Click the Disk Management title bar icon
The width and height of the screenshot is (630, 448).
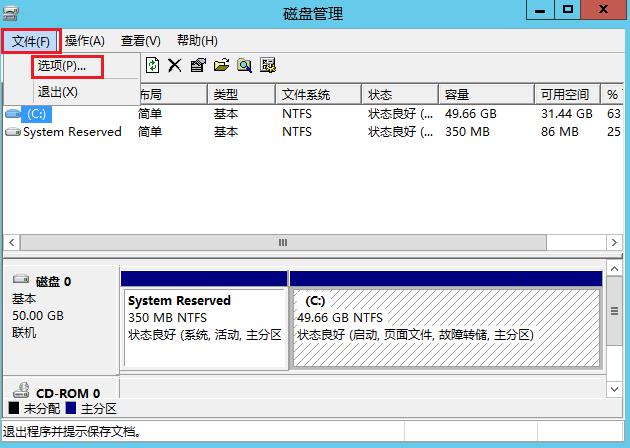tap(10, 13)
